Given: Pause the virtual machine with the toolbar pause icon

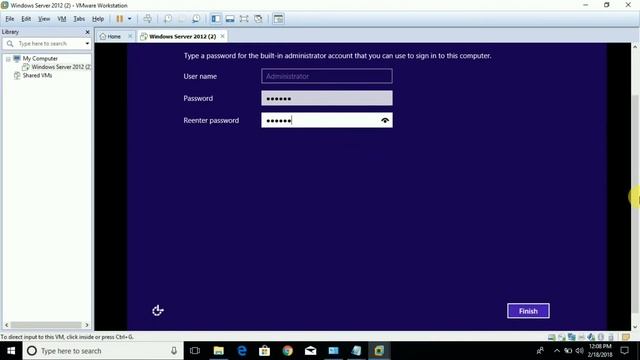Looking at the screenshot, I should [120, 19].
